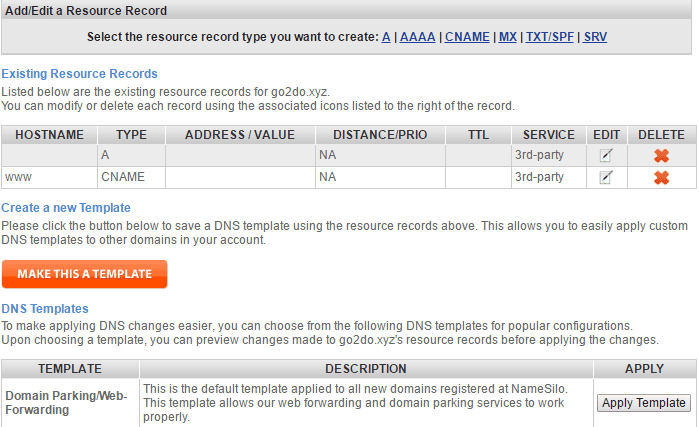The width and height of the screenshot is (699, 427).
Task: Select the www hostname cell
Action: [49, 177]
